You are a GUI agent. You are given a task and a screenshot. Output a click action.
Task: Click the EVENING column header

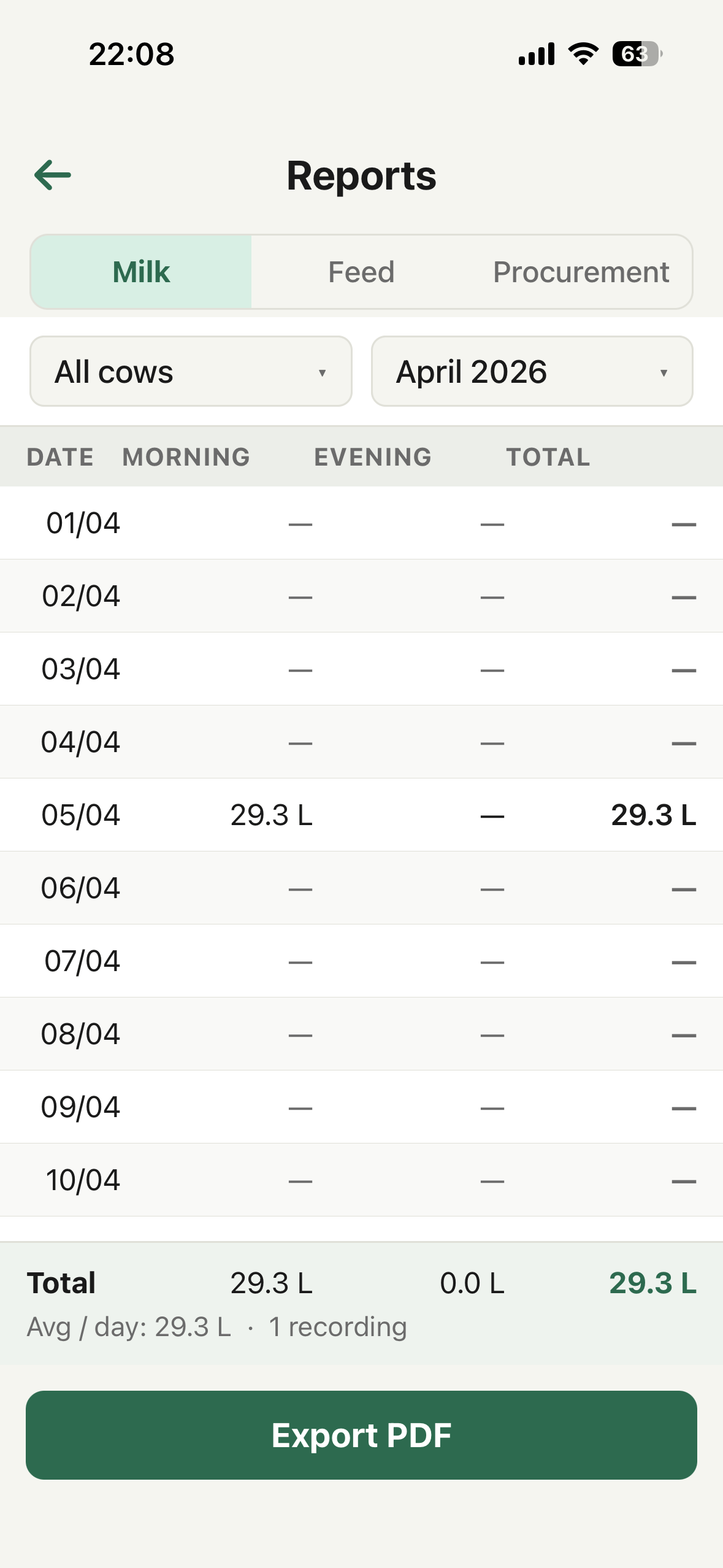[373, 457]
